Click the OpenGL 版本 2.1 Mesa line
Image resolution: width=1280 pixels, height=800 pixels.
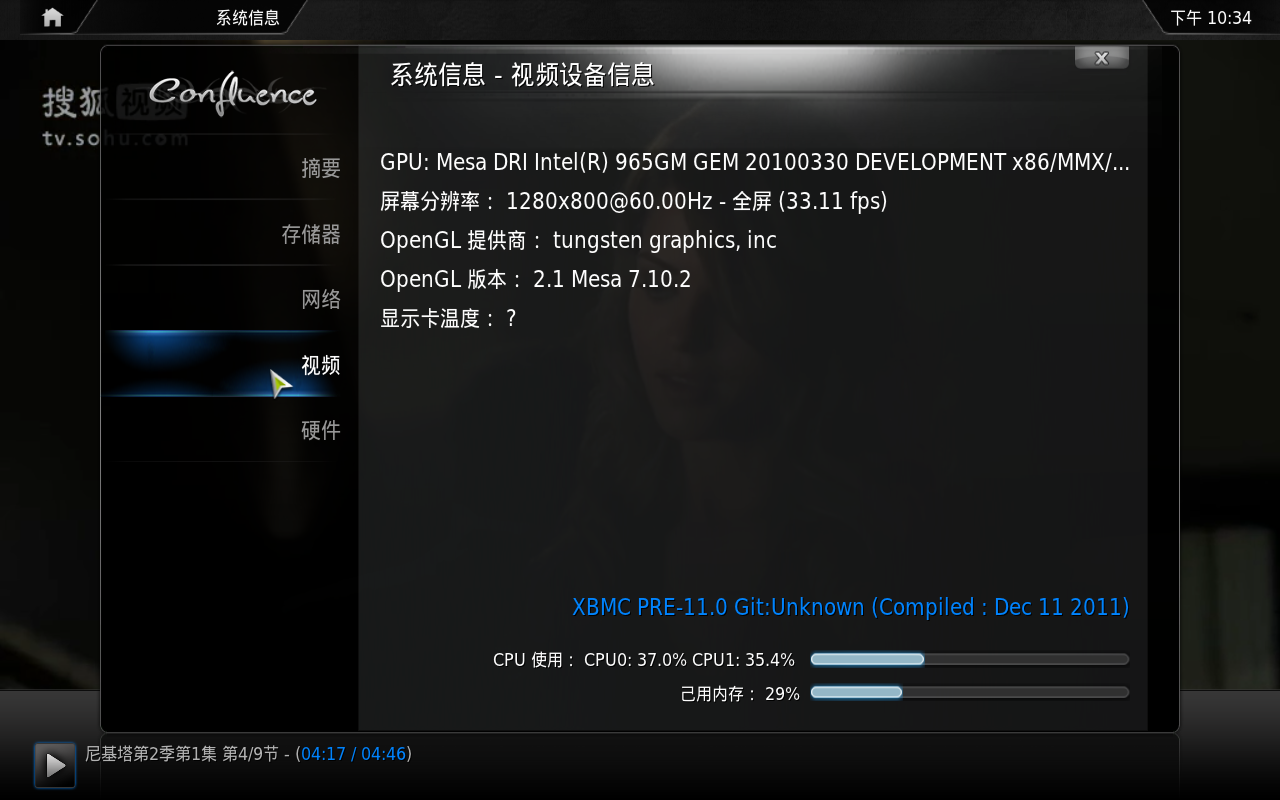tap(536, 279)
